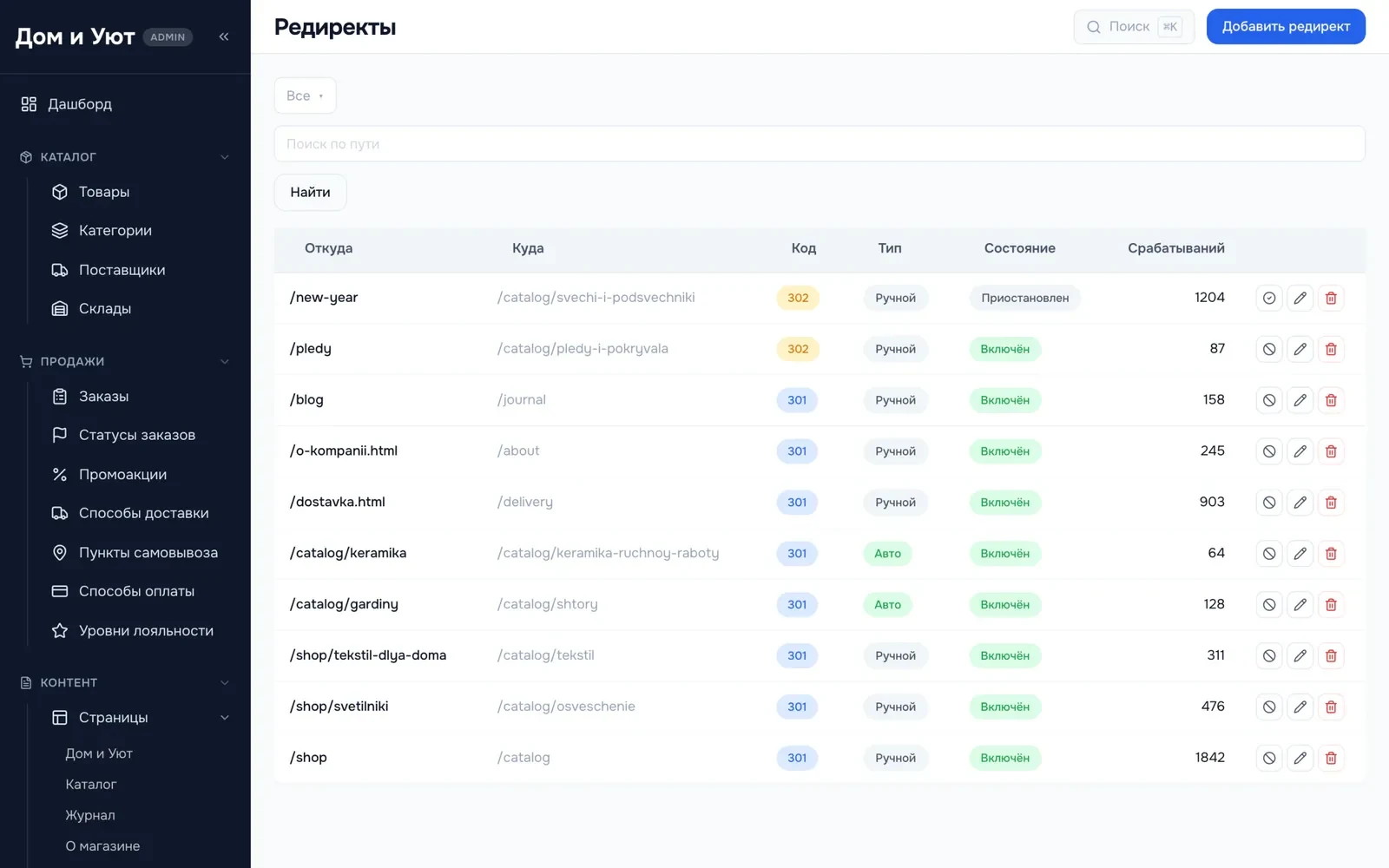Edit the /o-kompanii.html redirect pencil icon
The image size is (1389, 868).
pos(1300,451)
